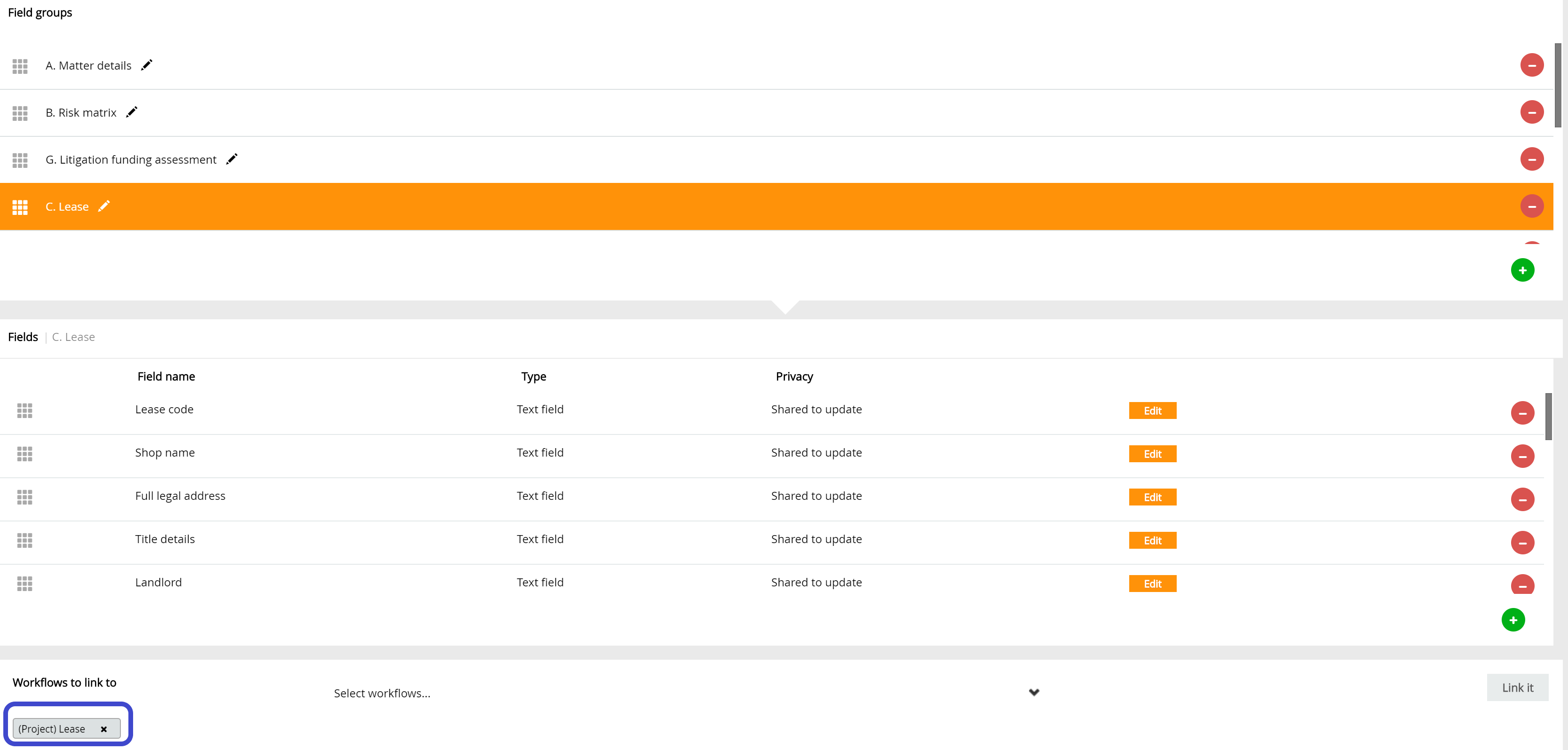
Task: Click drag handle for Landlord field
Action: [25, 584]
